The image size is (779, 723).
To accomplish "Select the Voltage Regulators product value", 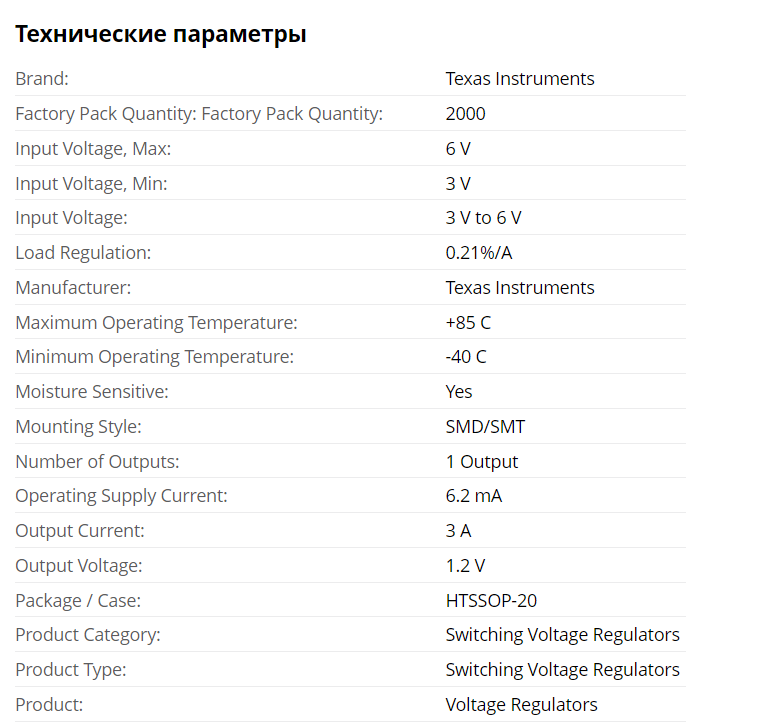I will coord(521,705).
